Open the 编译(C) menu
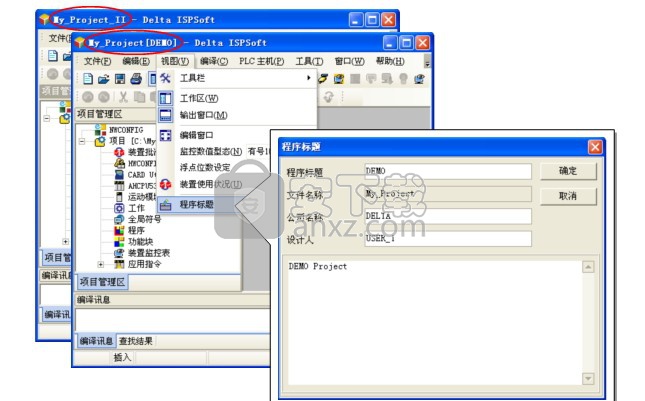The height and width of the screenshot is (401, 645). tap(214, 61)
